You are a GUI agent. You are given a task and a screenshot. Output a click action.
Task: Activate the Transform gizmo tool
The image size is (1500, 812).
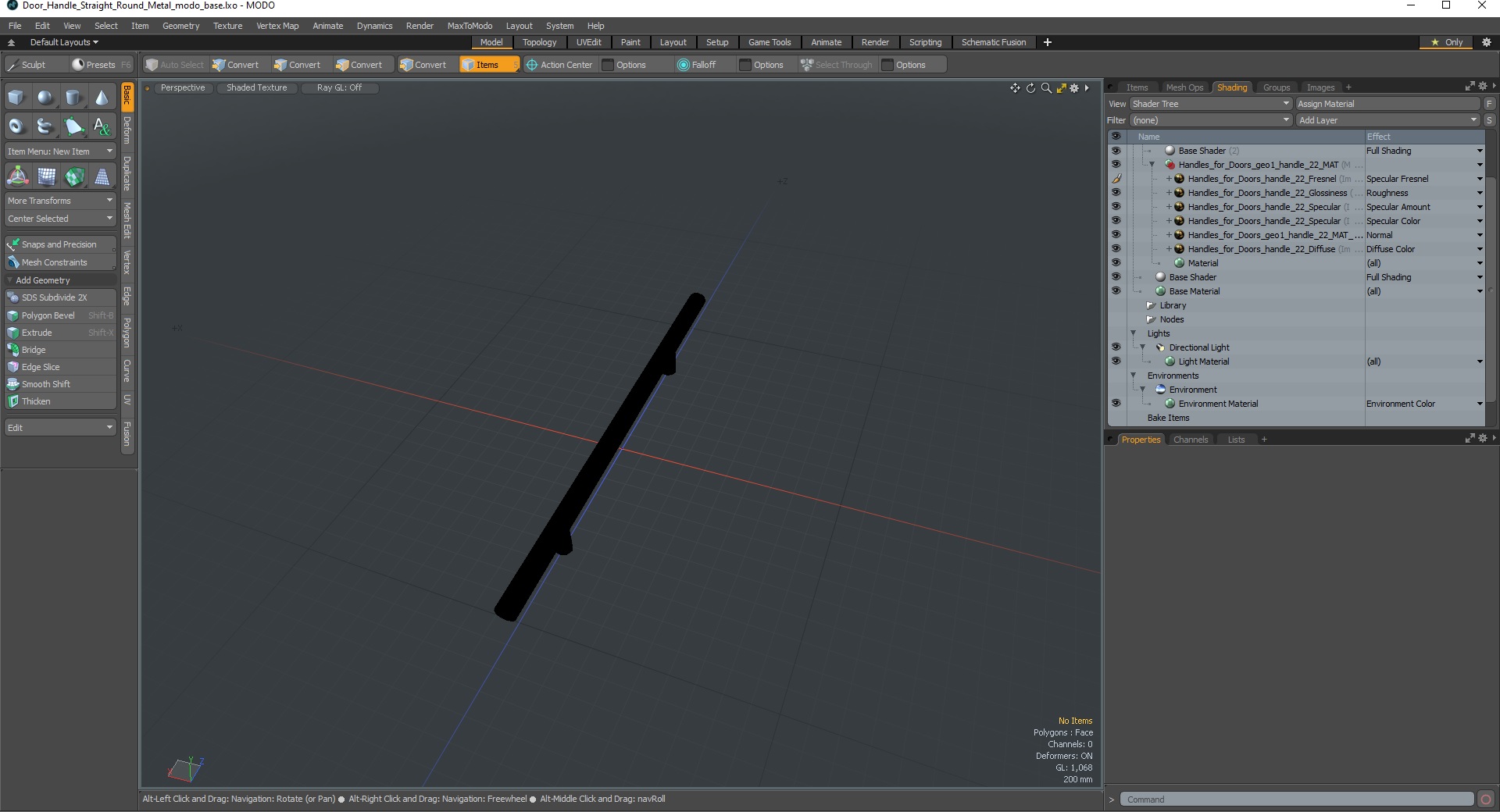click(x=17, y=176)
